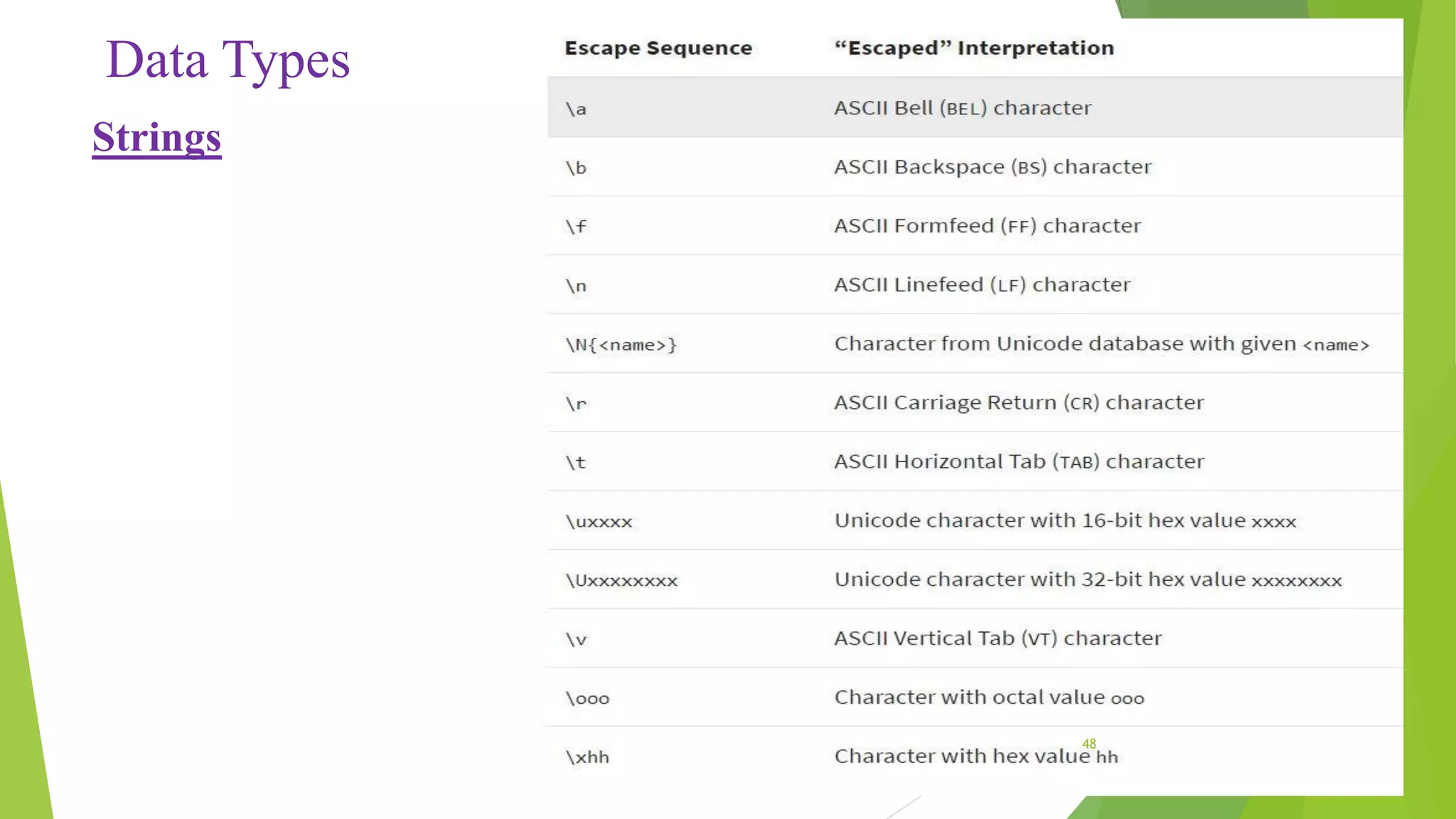Click the highlighted \a escape sequence row
Image resolution: width=1456 pixels, height=819 pixels.
(975, 107)
